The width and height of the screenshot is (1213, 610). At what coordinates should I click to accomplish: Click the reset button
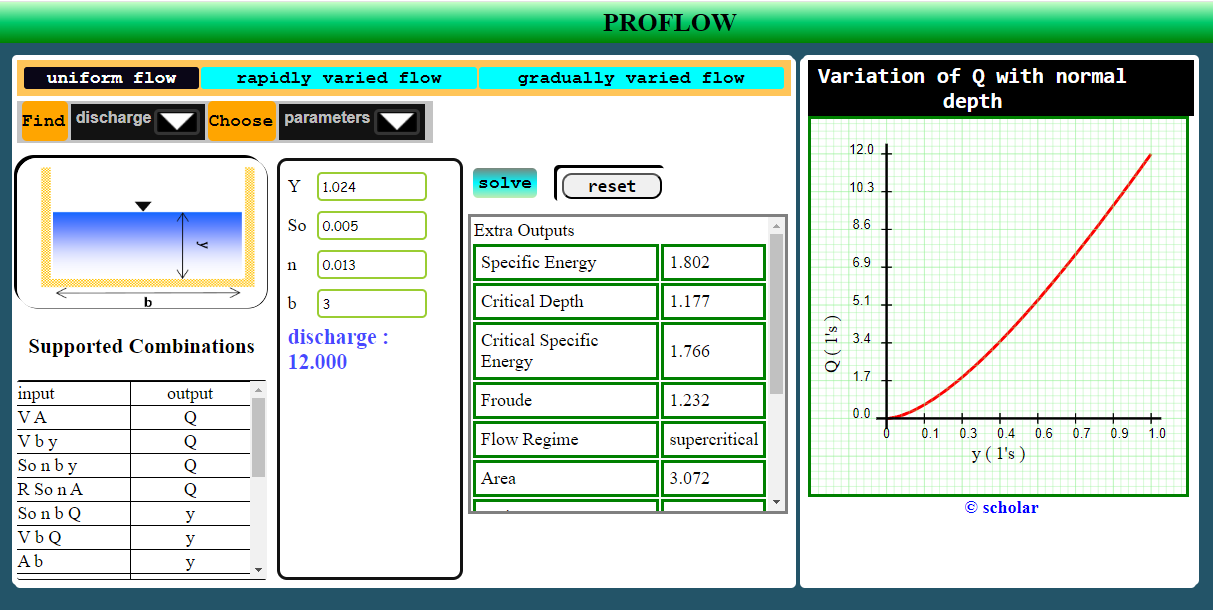coord(611,186)
